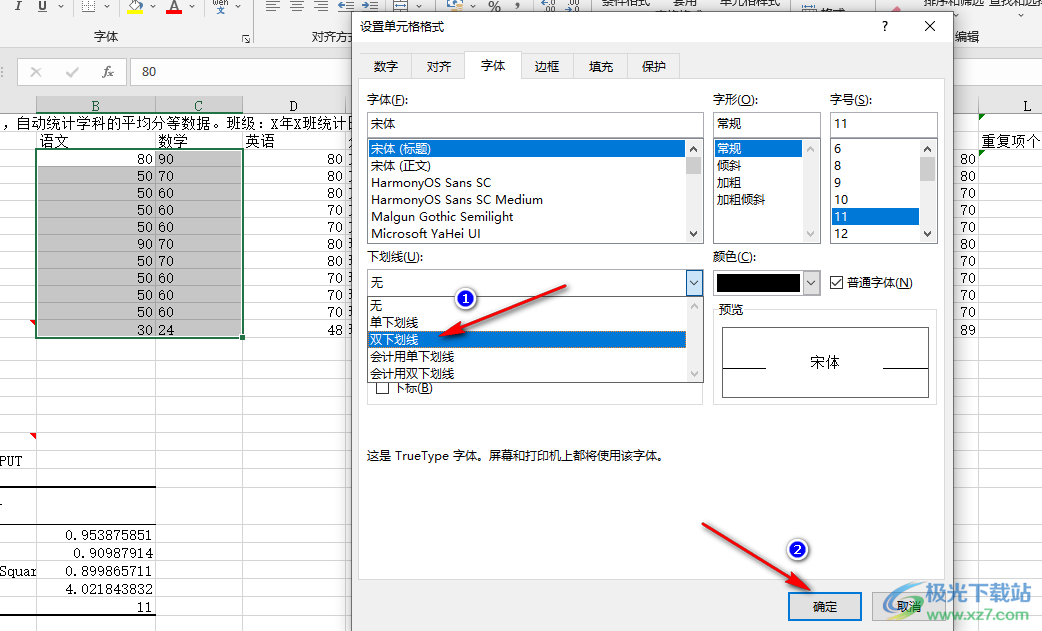The image size is (1042, 631).
Task: Decrease indent in the ribbon
Action: click(346, 6)
